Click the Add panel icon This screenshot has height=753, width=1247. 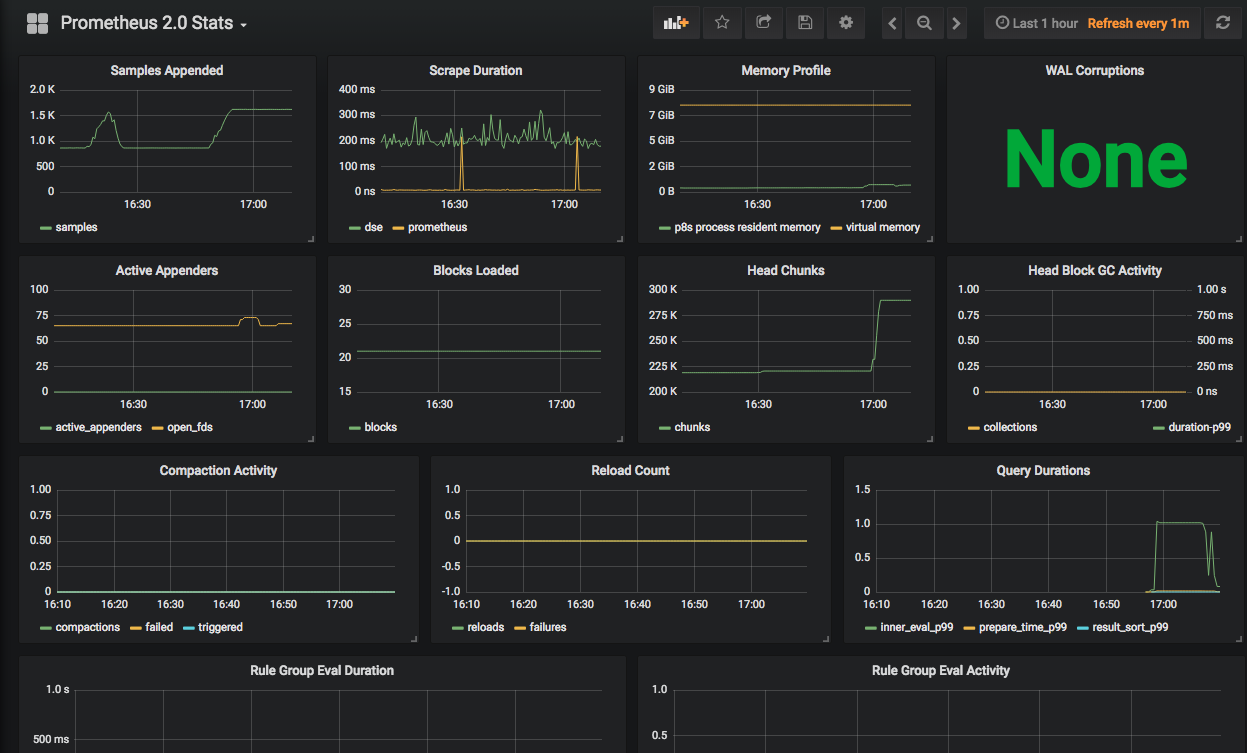[x=677, y=23]
